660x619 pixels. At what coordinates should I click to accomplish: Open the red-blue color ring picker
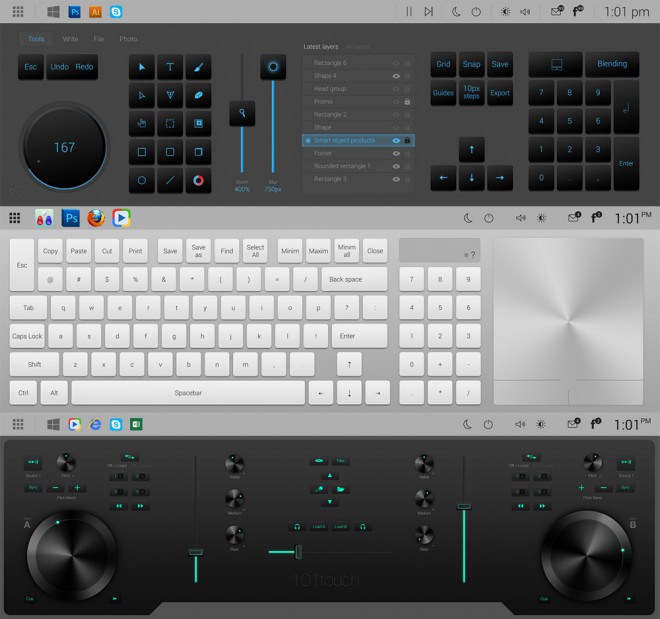click(x=198, y=180)
